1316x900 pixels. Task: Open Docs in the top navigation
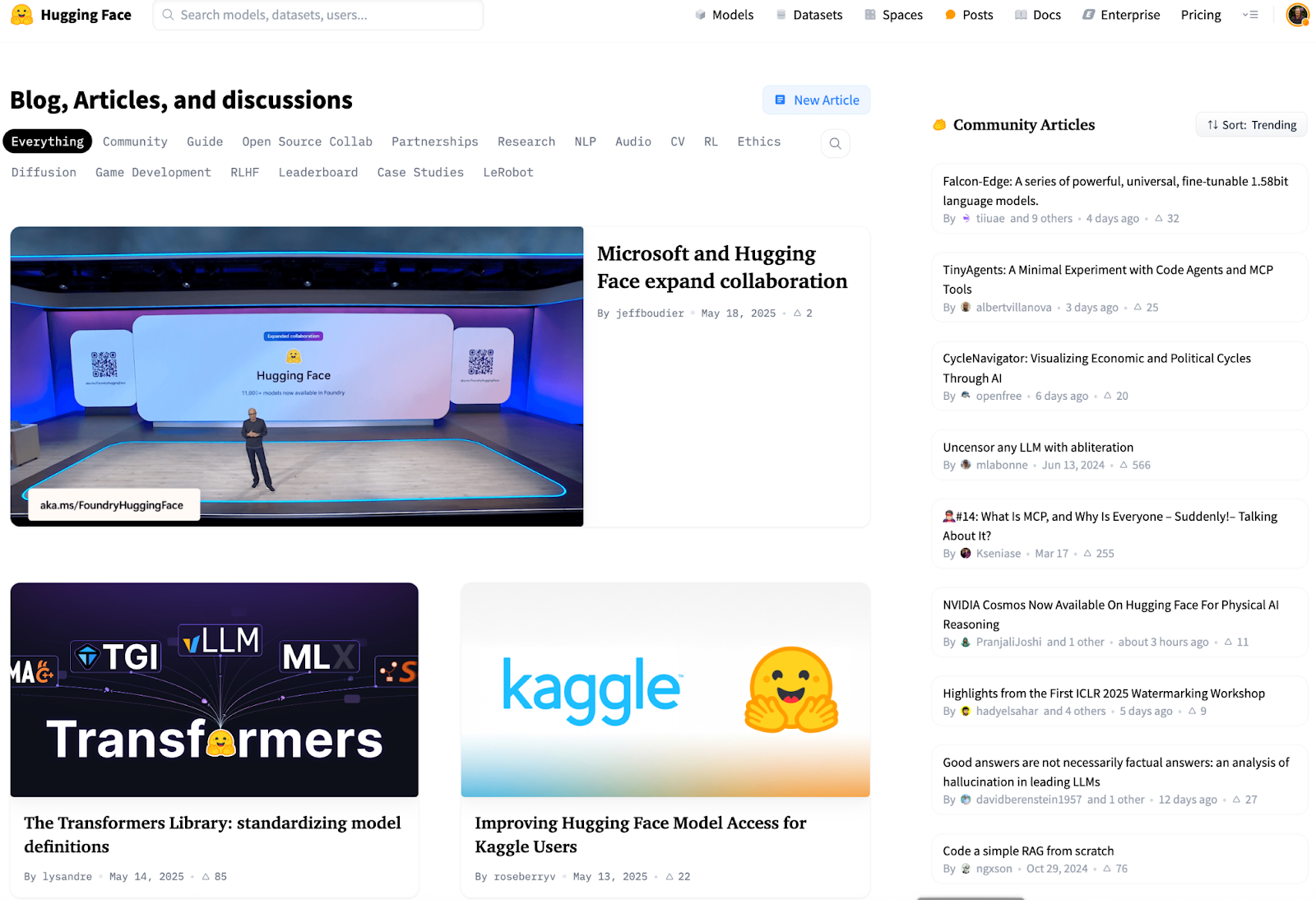coord(1038,15)
